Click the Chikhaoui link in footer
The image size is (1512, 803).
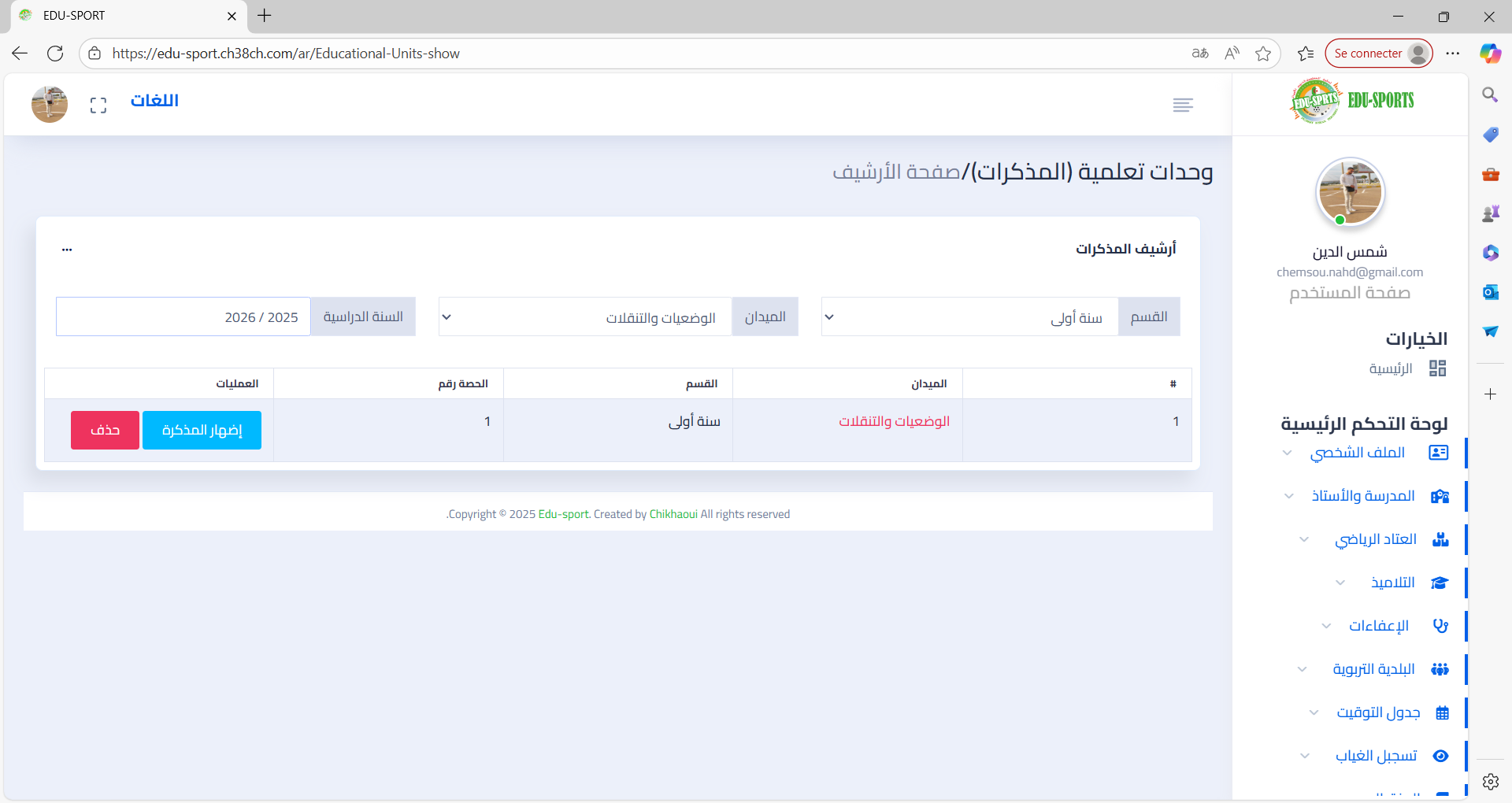click(x=673, y=514)
